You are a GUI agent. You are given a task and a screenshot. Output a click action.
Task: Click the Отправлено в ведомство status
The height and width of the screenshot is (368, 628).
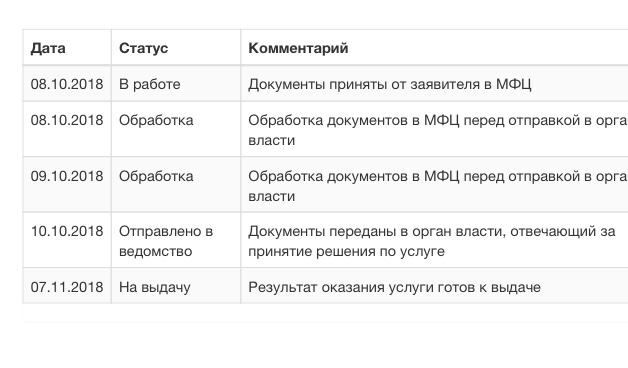pyautogui.click(x=166, y=241)
